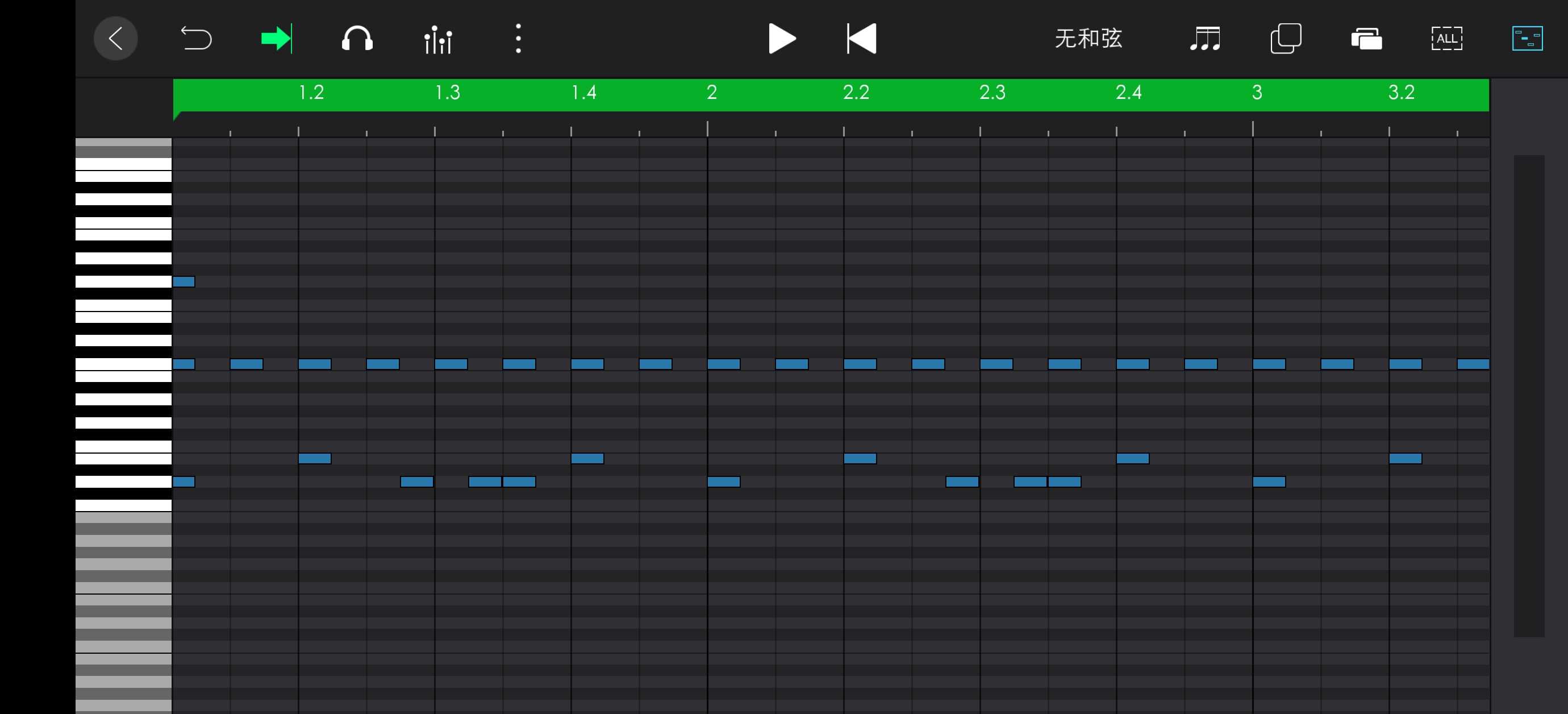Tap the piano key of the repeating note row
Screen dimensions: 1568x714
pos(124,364)
